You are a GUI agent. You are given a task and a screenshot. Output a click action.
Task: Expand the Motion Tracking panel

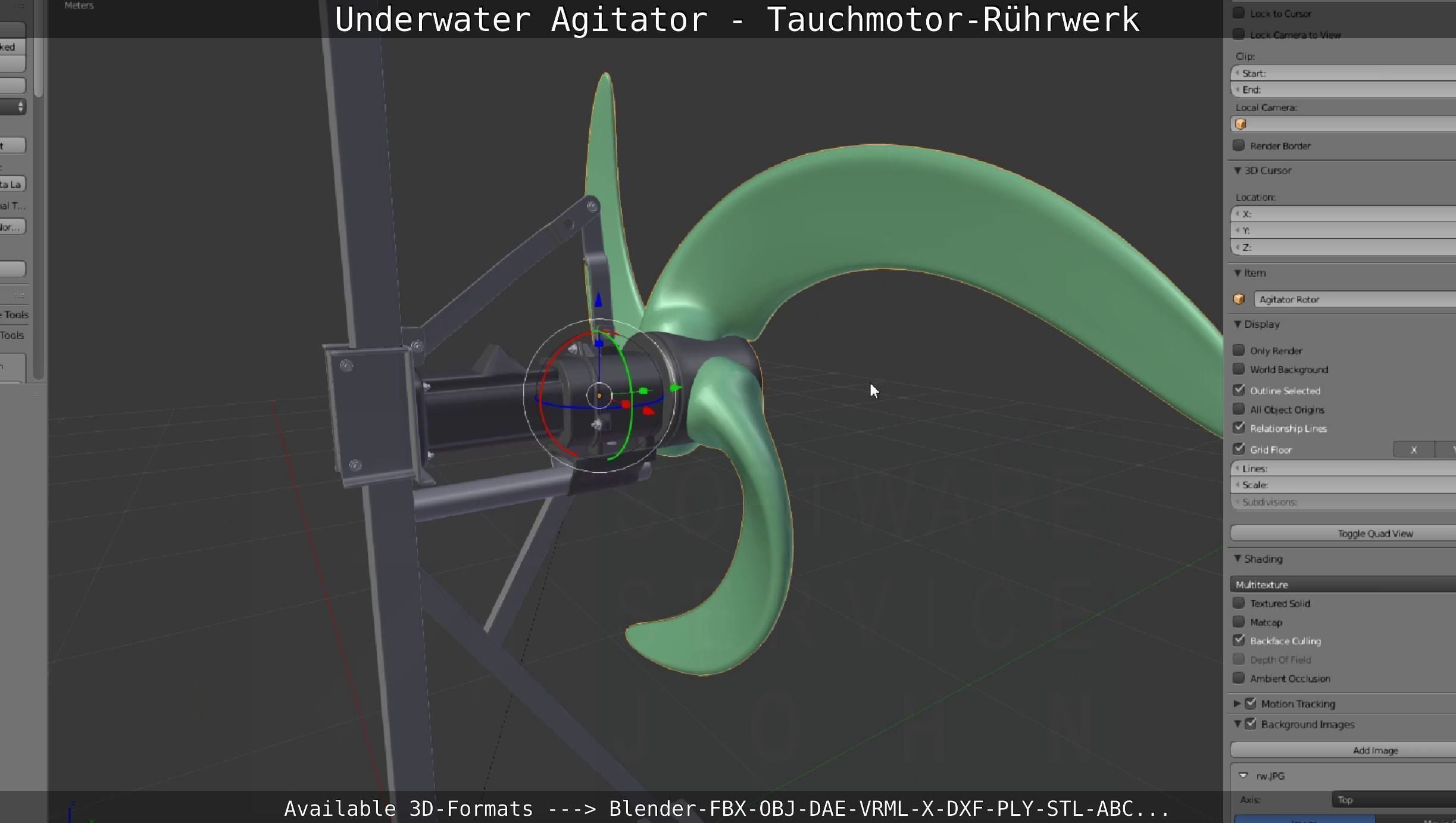pos(1238,703)
